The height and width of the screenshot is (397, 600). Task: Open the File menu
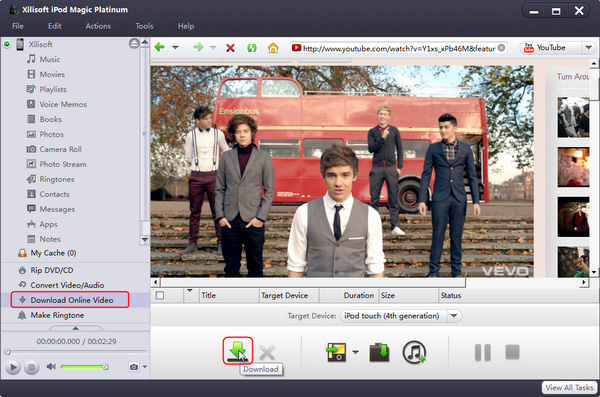coord(18,26)
